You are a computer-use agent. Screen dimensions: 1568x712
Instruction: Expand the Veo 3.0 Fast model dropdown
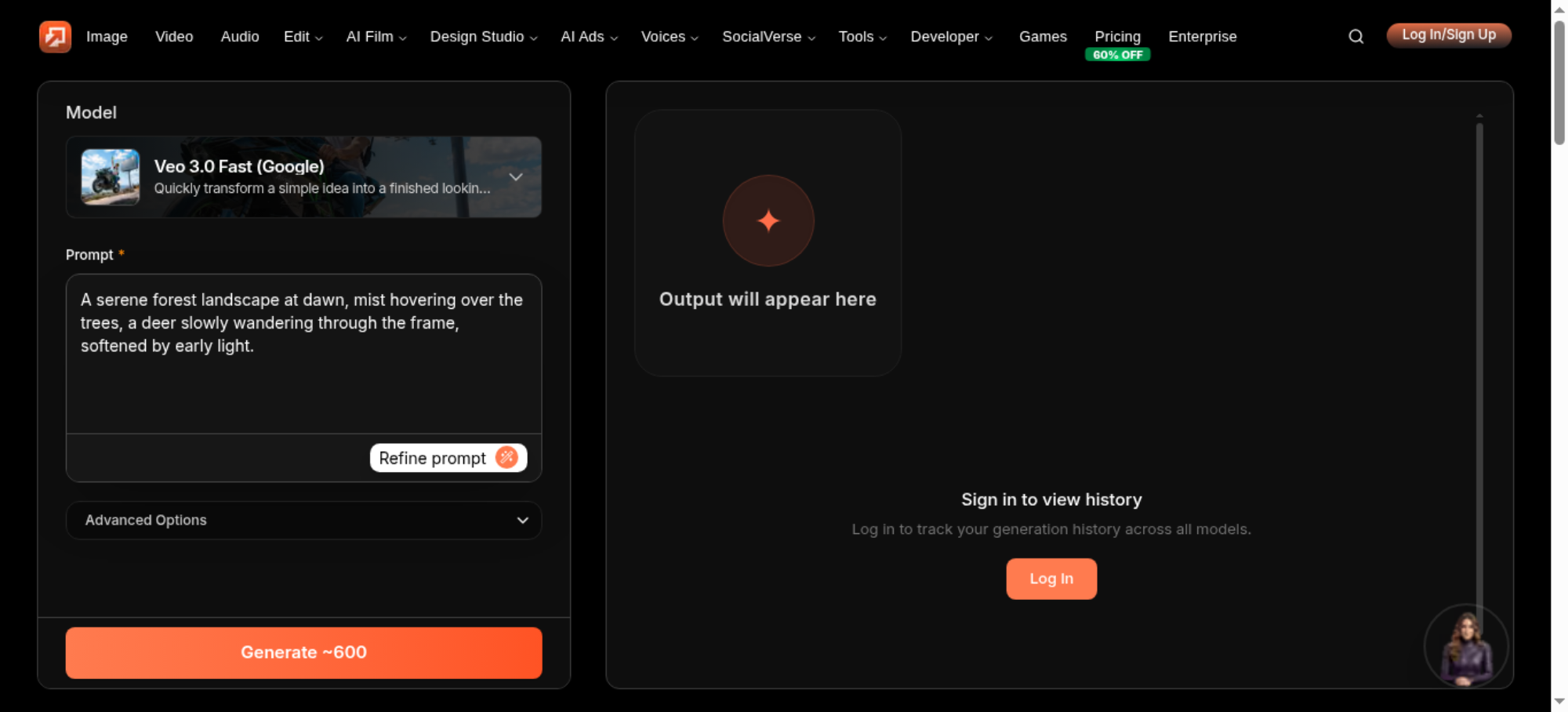pos(304,177)
